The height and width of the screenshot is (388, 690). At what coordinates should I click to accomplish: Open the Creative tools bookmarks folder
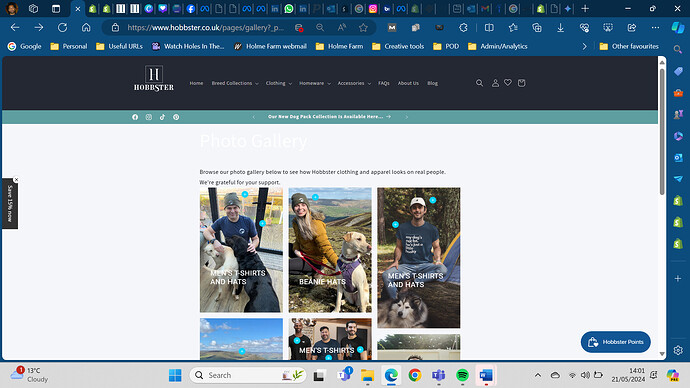pos(398,46)
